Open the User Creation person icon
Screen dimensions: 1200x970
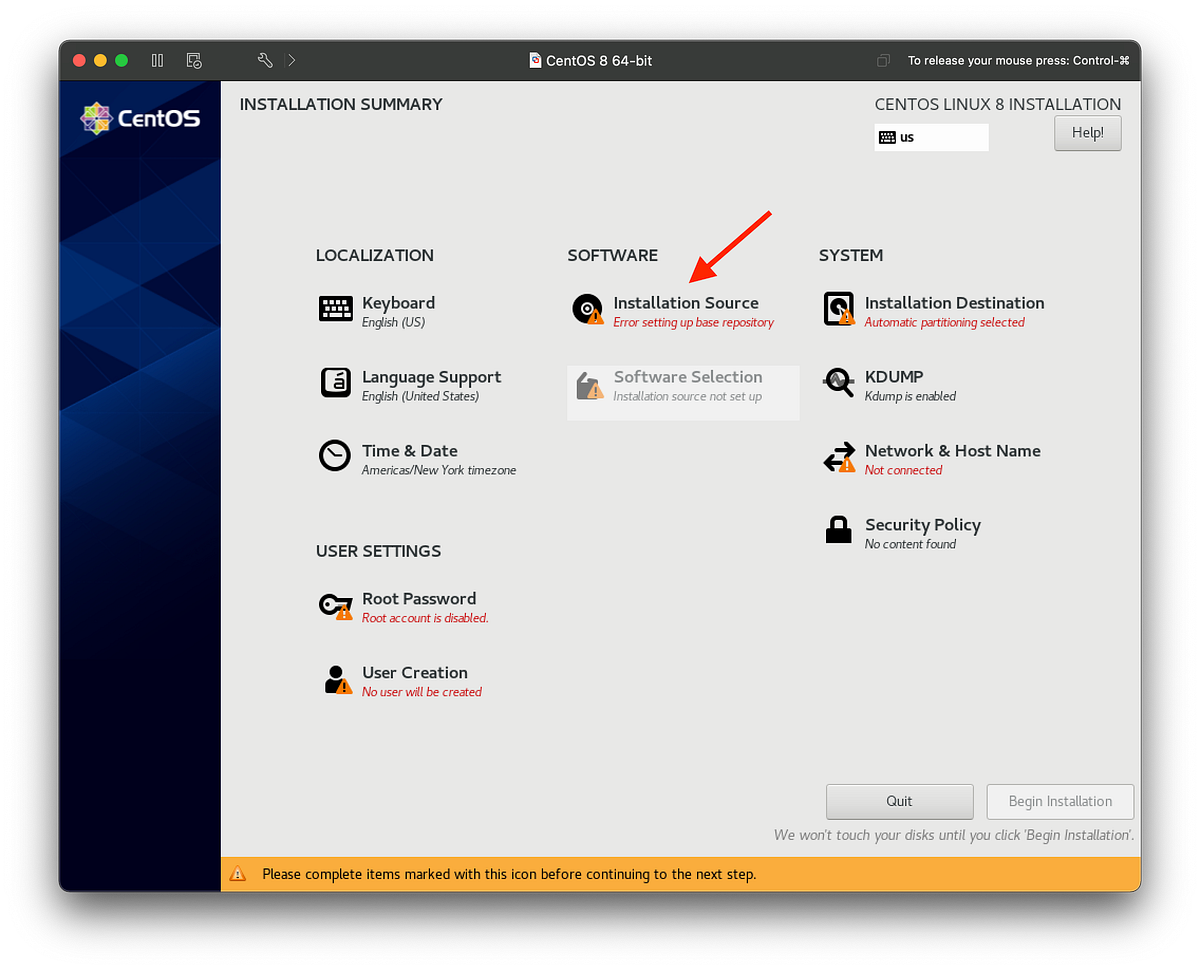[335, 678]
